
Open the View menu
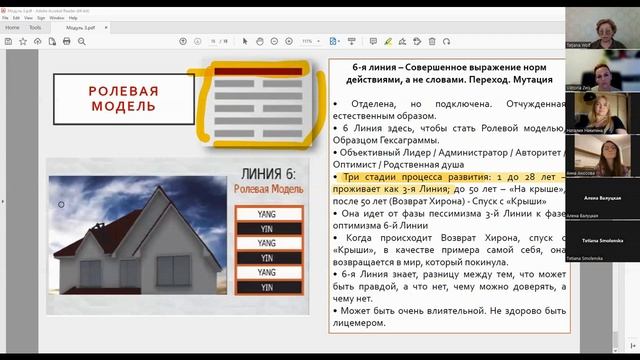point(28,18)
